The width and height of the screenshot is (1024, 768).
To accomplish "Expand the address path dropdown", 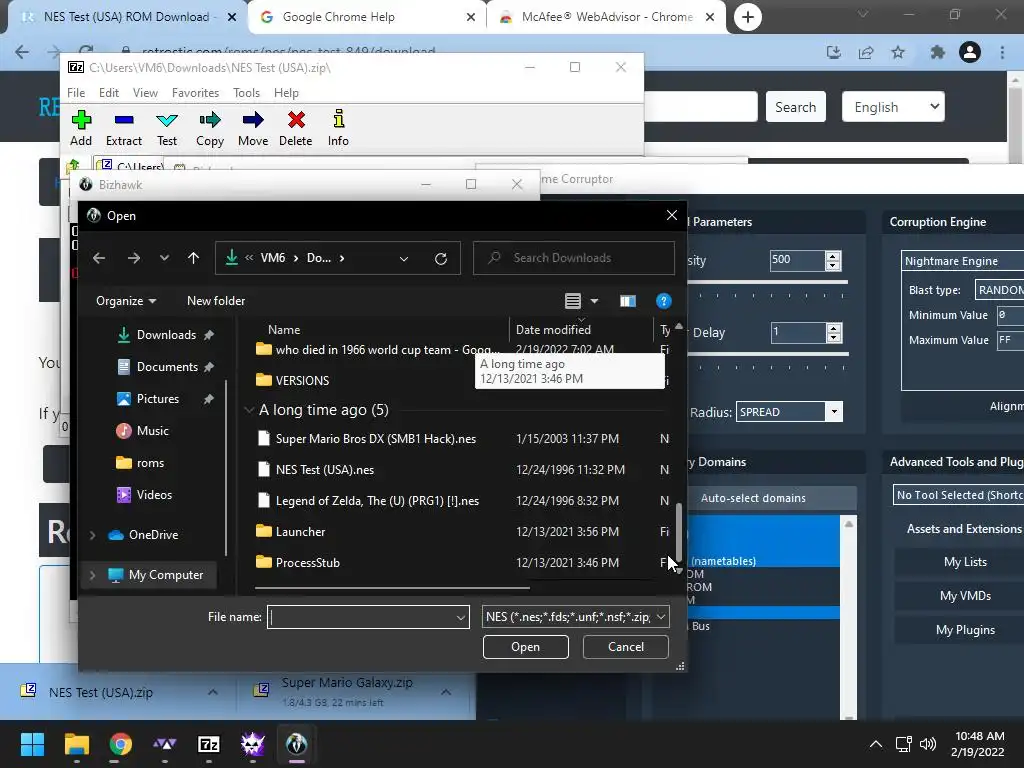I will pos(404,259).
